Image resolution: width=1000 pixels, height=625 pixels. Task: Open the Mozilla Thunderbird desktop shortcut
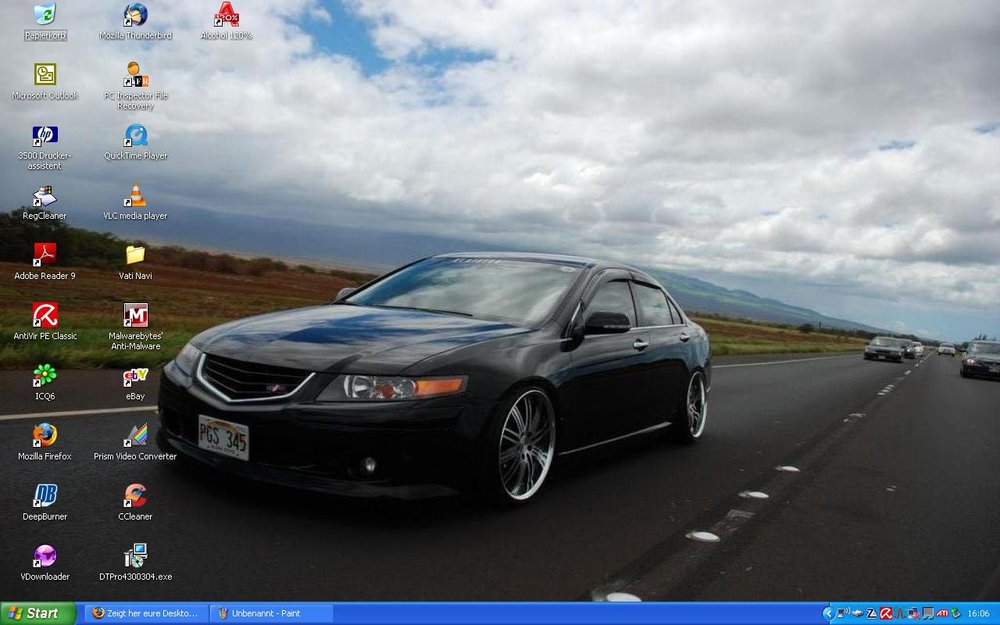(135, 15)
